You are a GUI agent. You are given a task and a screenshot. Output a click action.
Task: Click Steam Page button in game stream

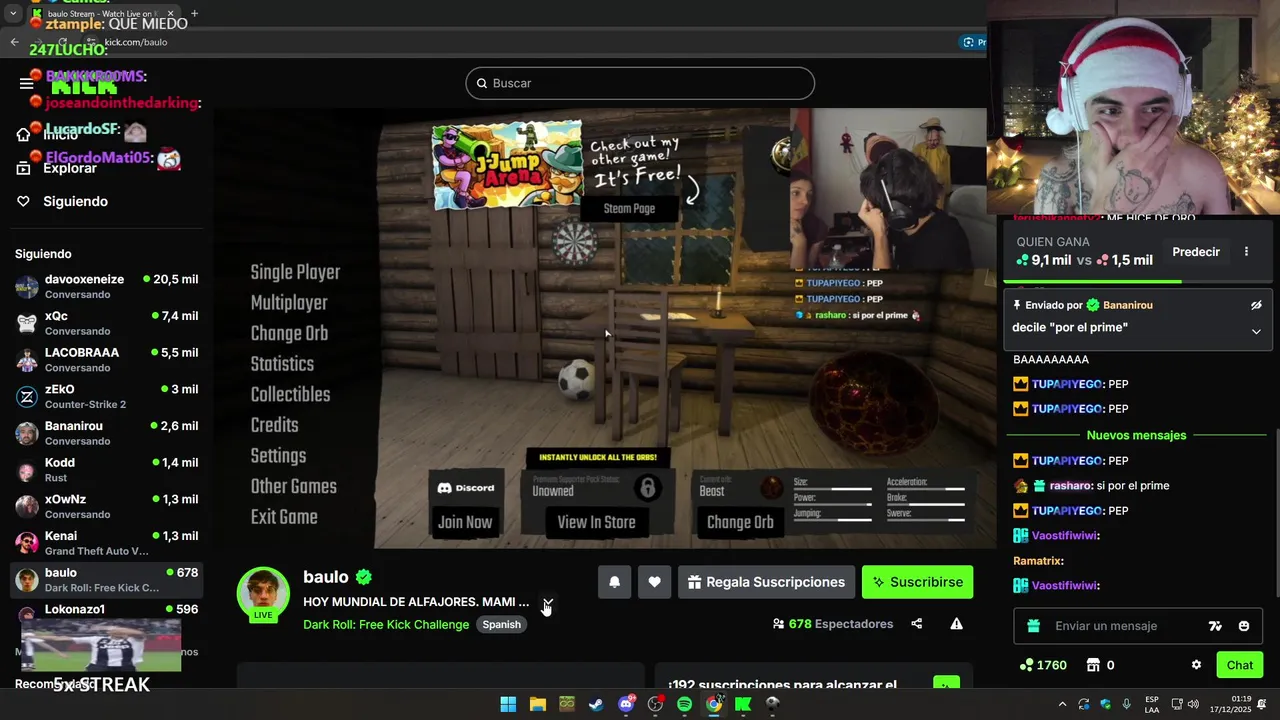click(x=629, y=208)
